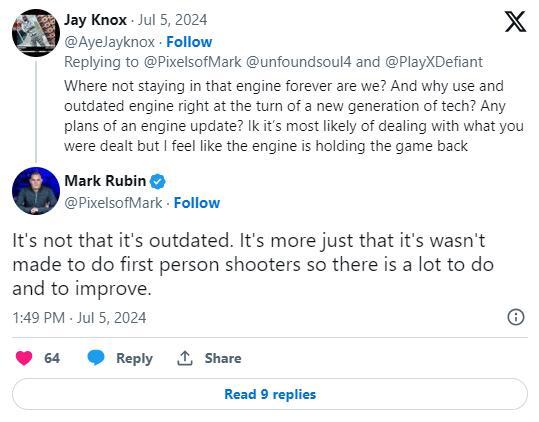The image size is (539, 422).
Task: Open the Mark Rubin name link
Action: point(105,181)
